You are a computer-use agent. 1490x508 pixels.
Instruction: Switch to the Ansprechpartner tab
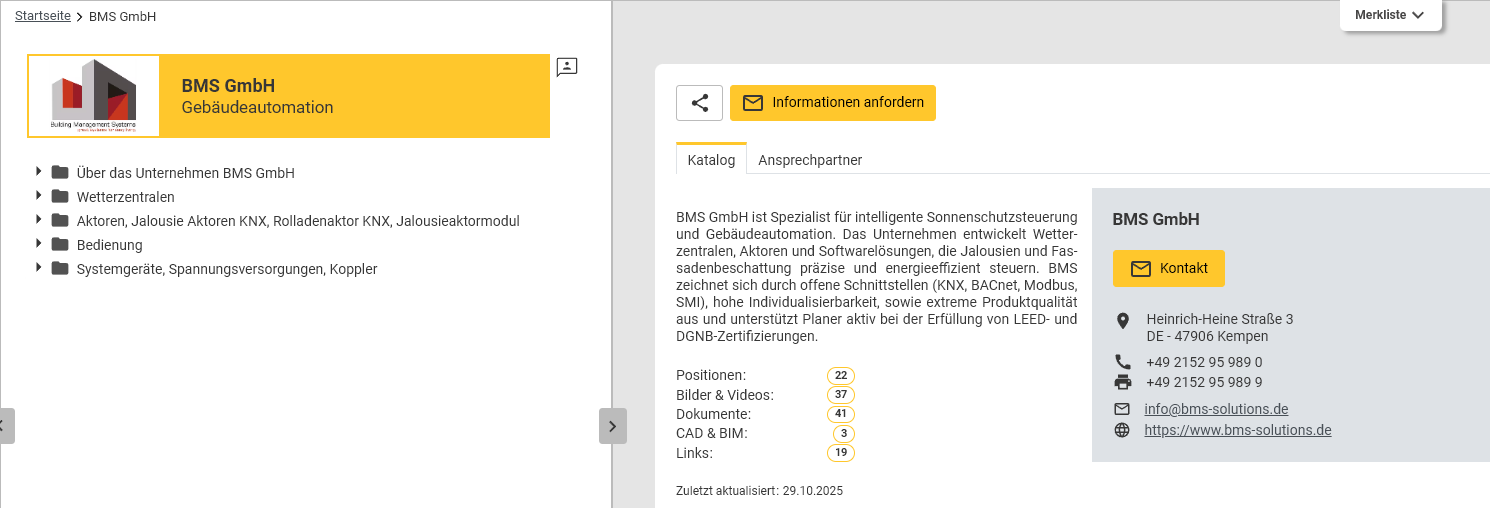(810, 160)
